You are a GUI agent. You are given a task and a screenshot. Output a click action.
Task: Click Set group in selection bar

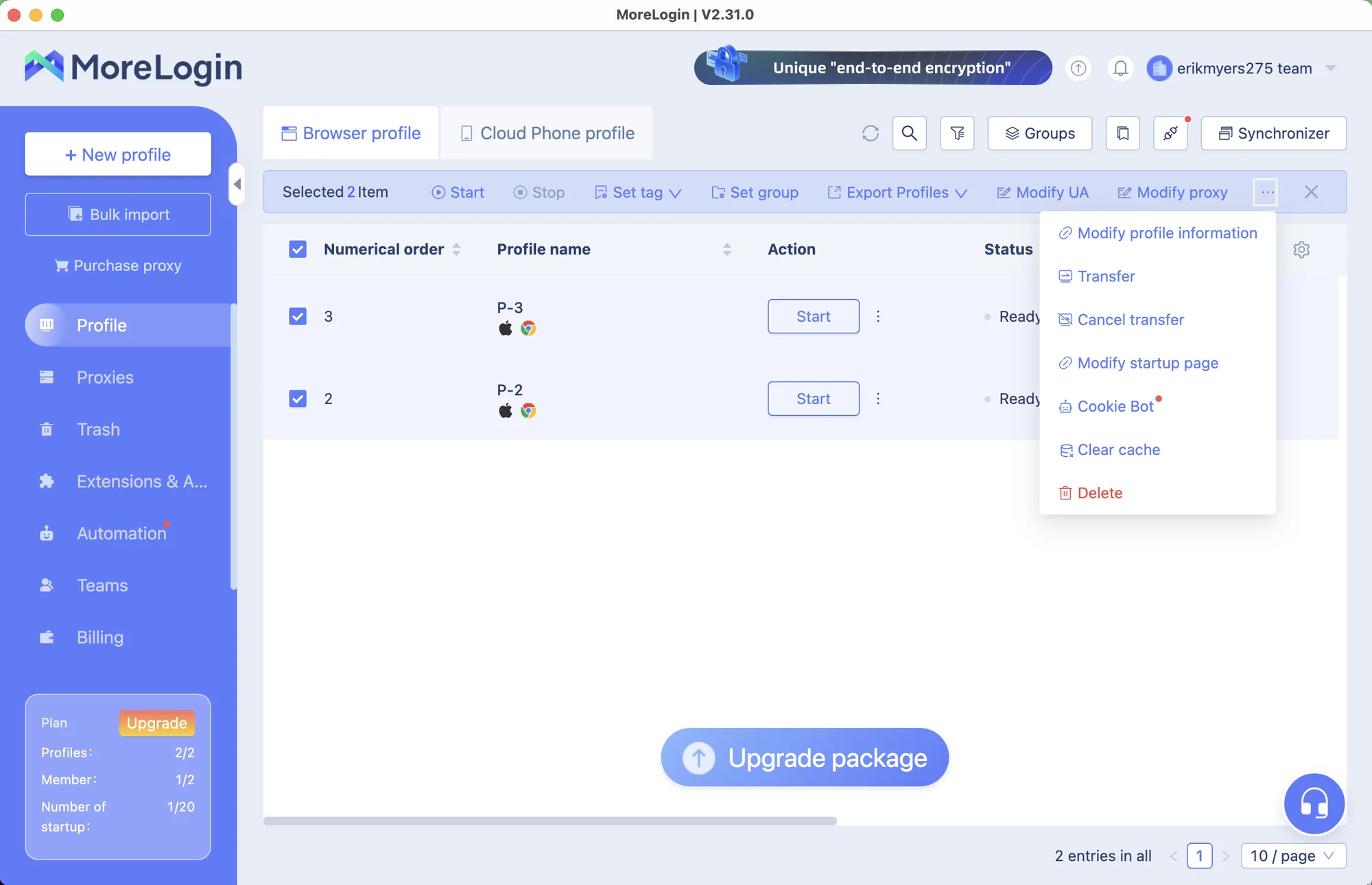pyautogui.click(x=755, y=192)
